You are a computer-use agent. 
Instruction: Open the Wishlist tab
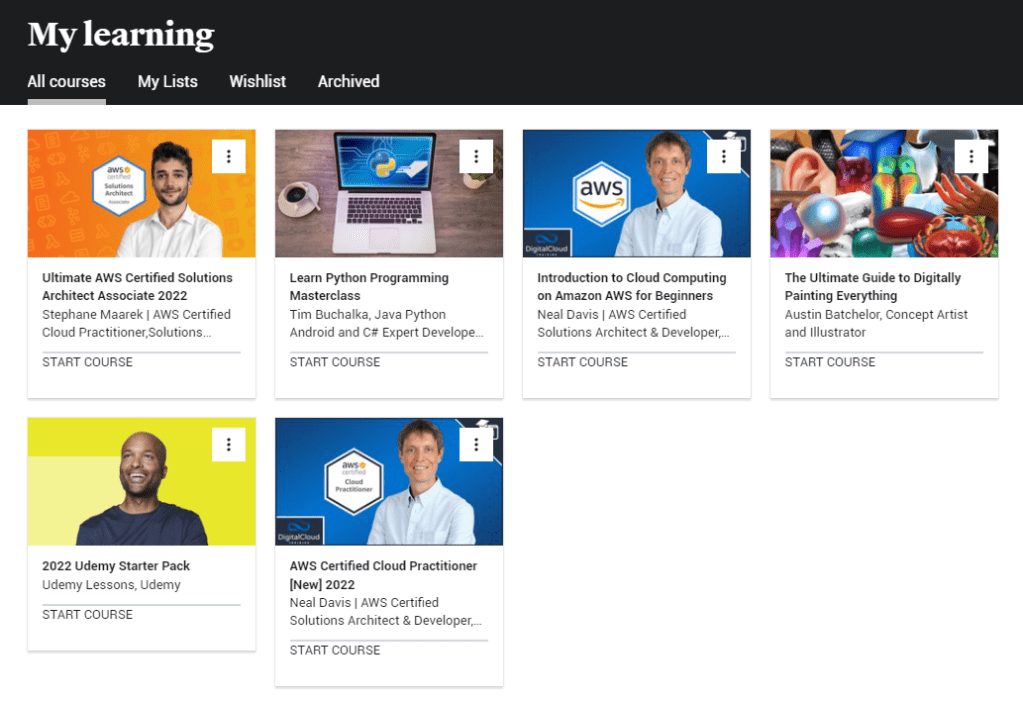coord(257,82)
